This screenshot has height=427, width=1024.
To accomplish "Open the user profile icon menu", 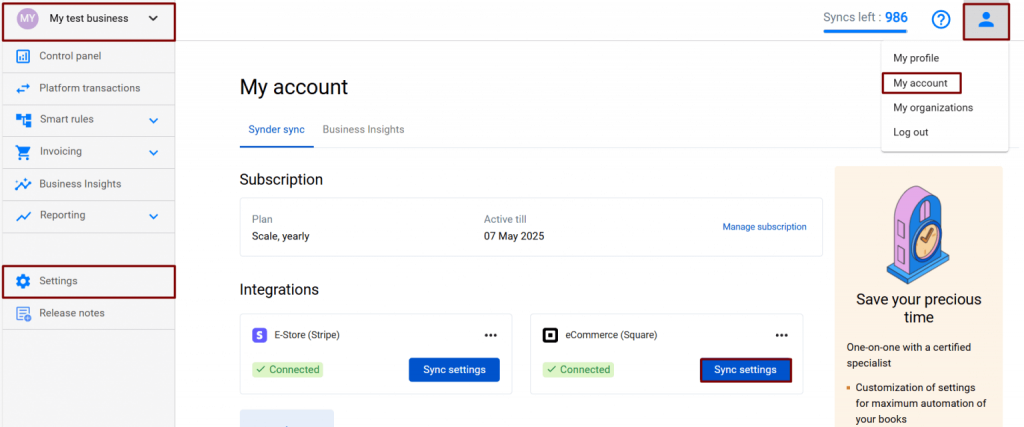I will [985, 20].
